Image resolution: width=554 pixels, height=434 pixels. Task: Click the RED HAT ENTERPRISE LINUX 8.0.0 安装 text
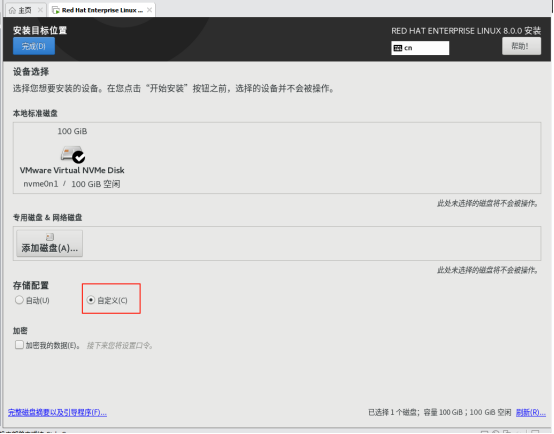click(466, 31)
